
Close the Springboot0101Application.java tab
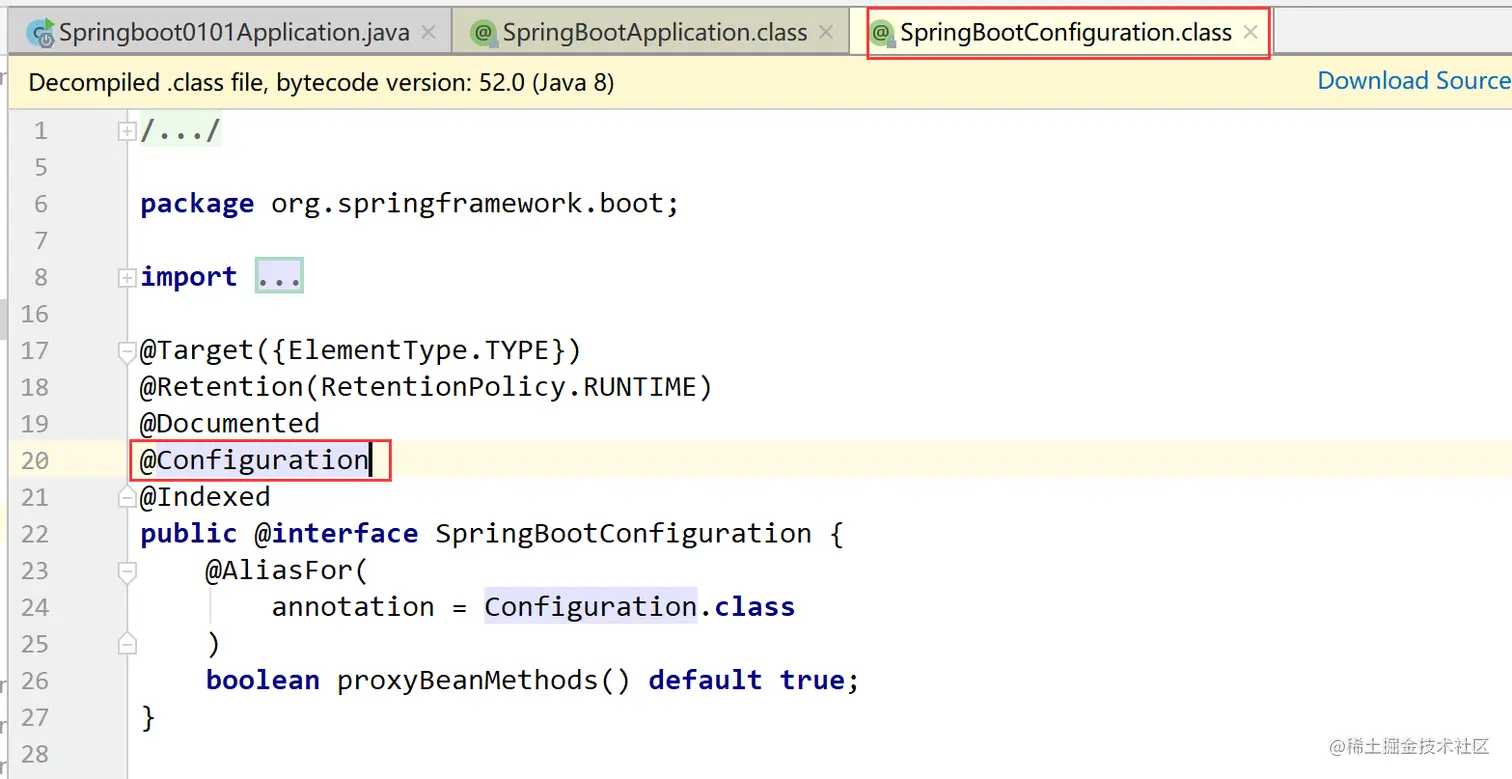point(428,33)
